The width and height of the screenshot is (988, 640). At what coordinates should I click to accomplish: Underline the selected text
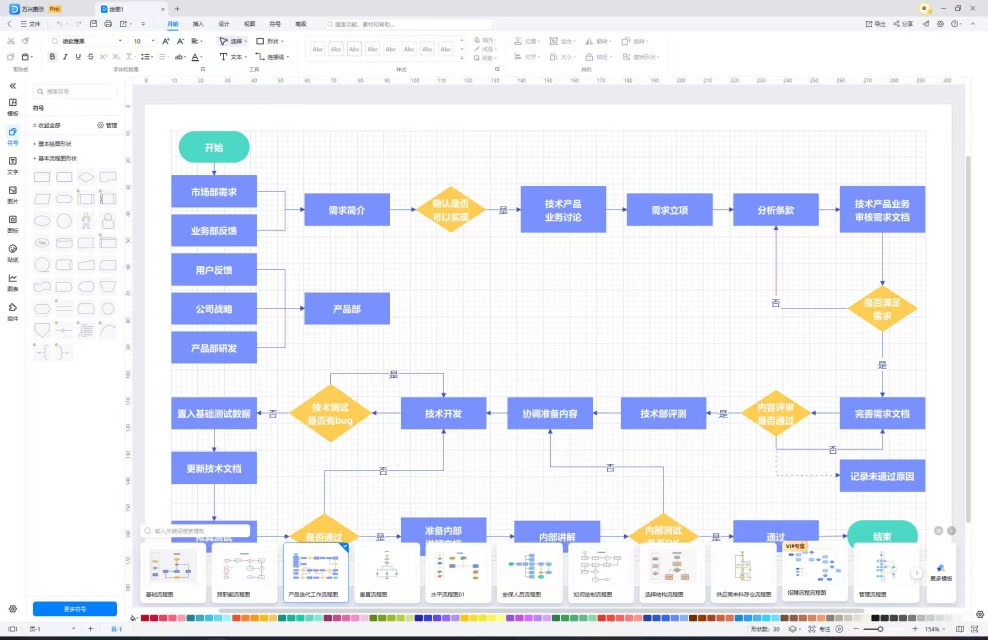point(78,57)
